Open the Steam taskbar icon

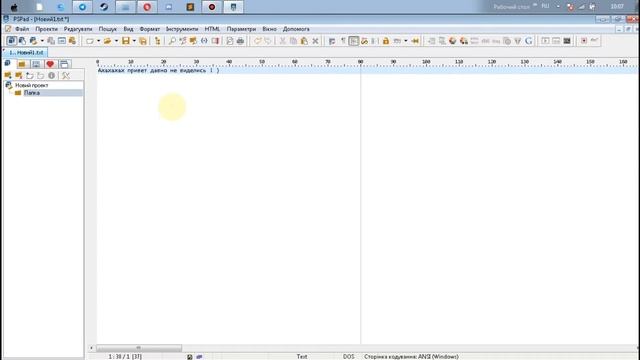pyautogui.click(x=104, y=7)
